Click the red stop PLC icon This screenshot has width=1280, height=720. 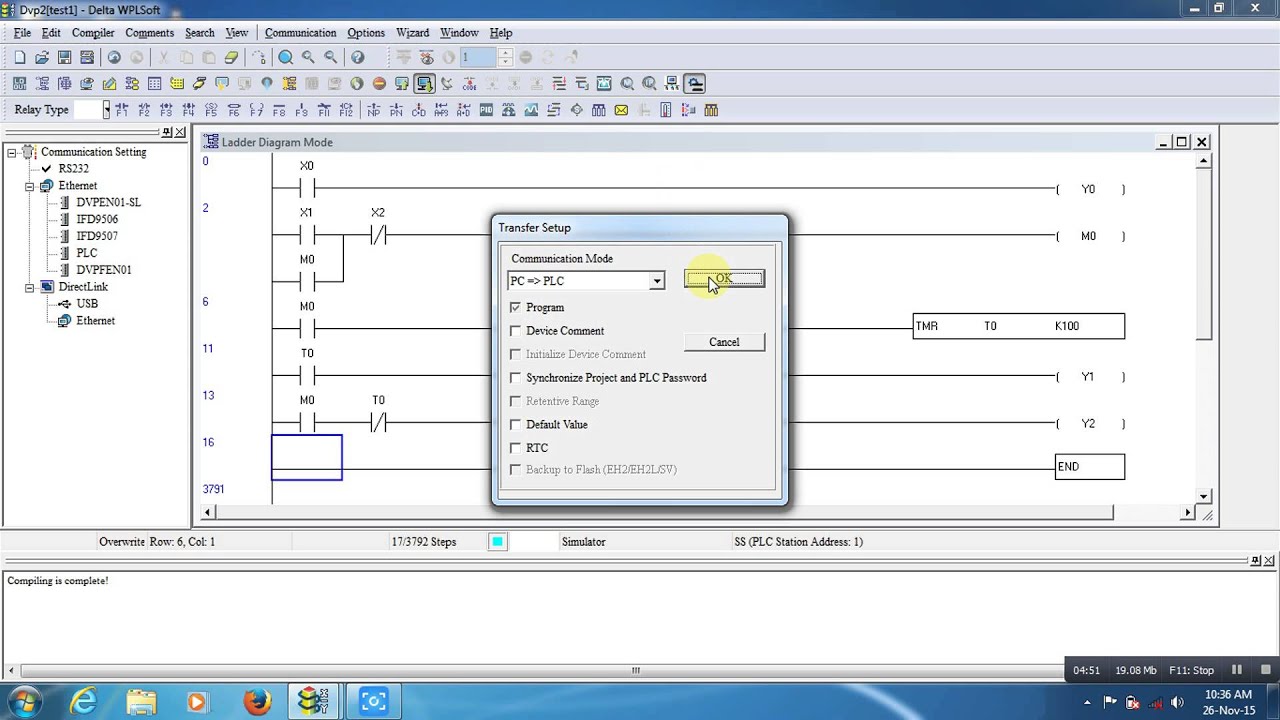[x=379, y=84]
